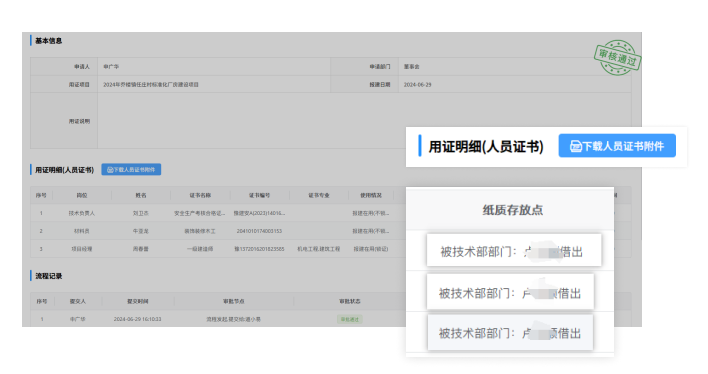Click the 一级建造师 certificate name cell

(200, 249)
